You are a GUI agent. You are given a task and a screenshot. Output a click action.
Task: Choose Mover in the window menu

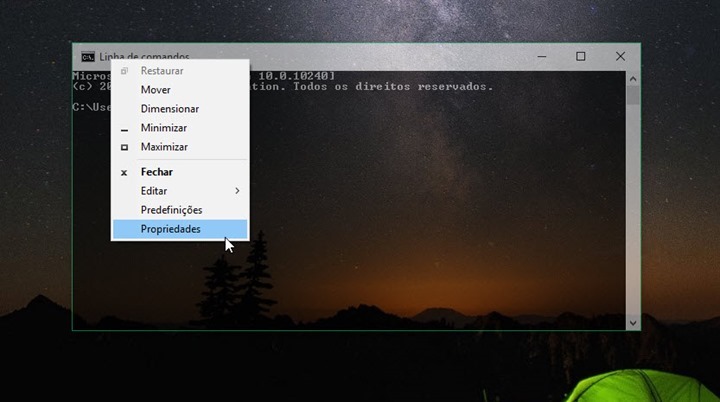click(156, 90)
